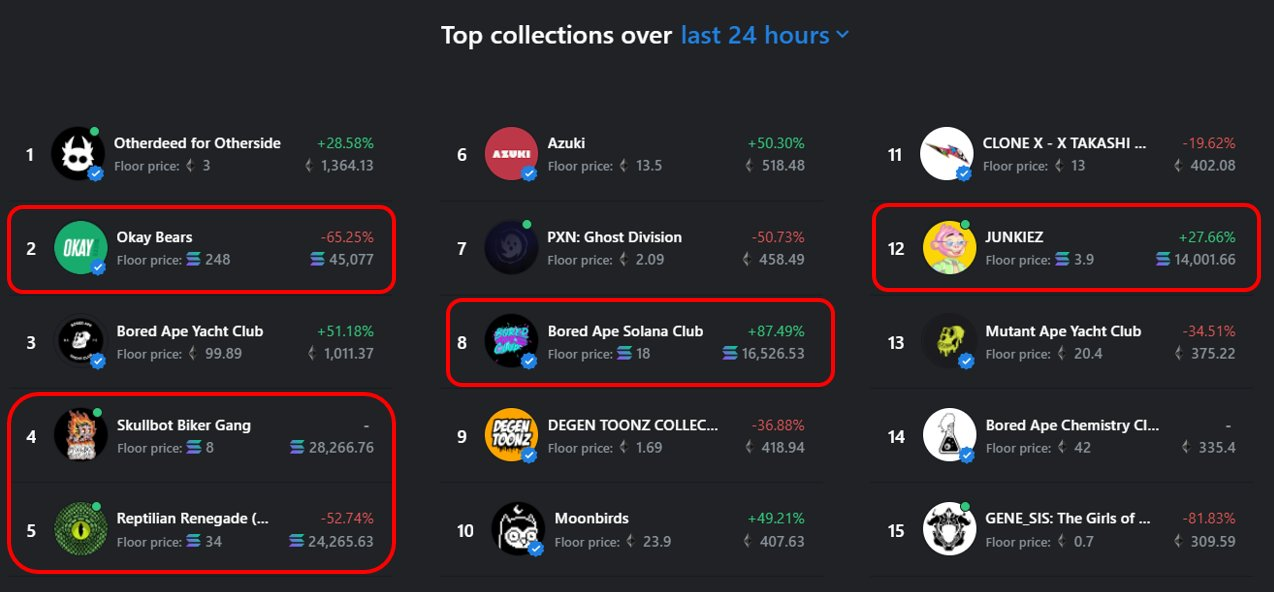Click the DEGEN TOONZ orange logo
The image size is (1274, 592).
tap(511, 435)
